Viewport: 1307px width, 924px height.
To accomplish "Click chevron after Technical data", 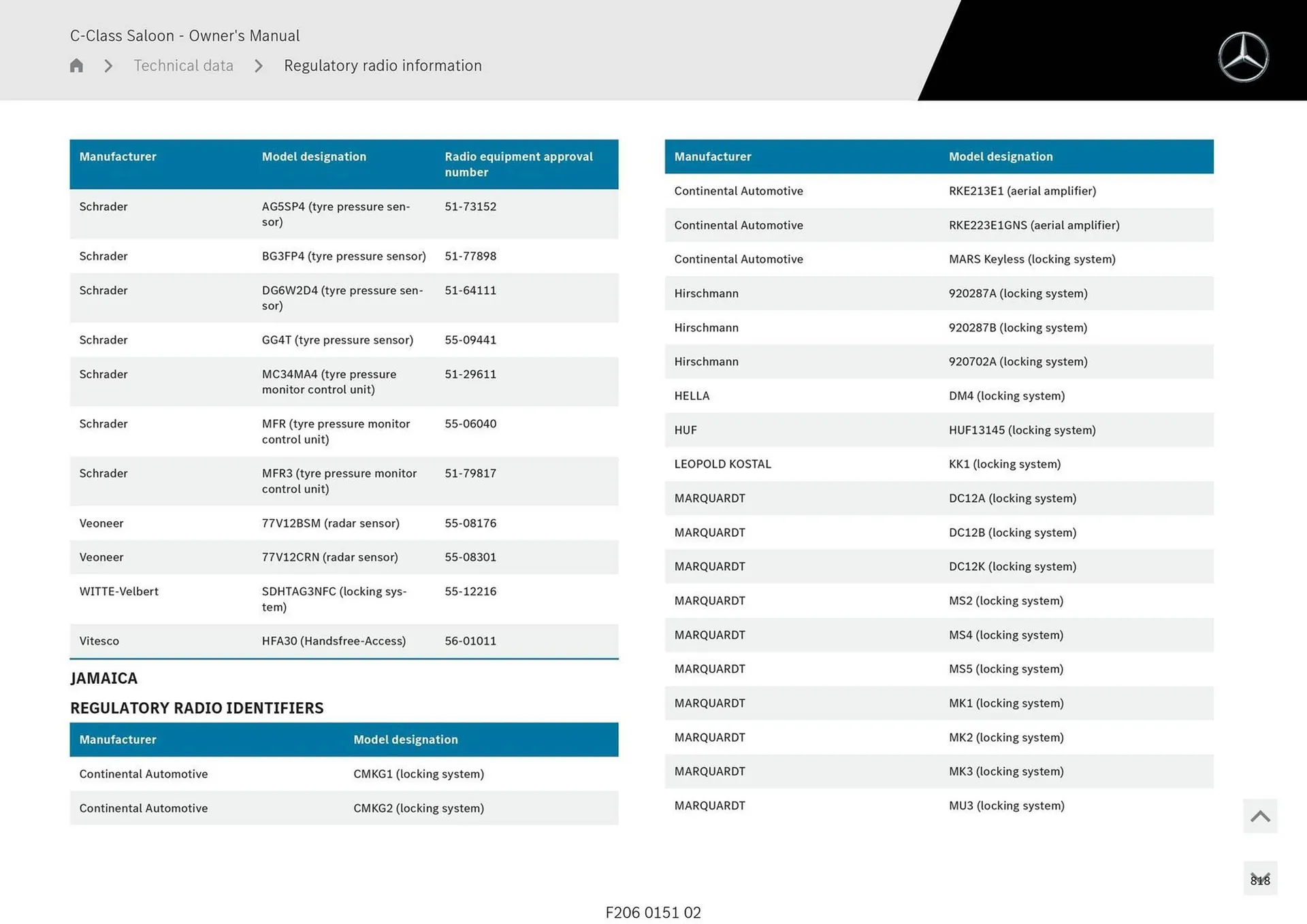I will pyautogui.click(x=259, y=66).
